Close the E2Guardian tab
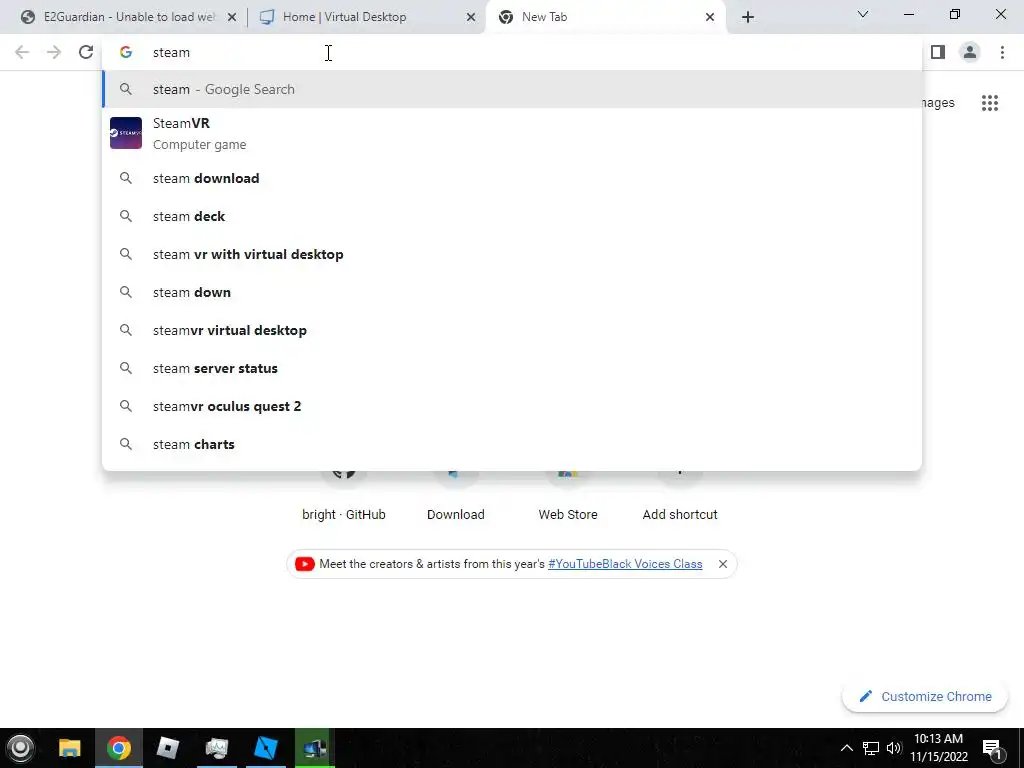The width and height of the screenshot is (1024, 768). (231, 18)
